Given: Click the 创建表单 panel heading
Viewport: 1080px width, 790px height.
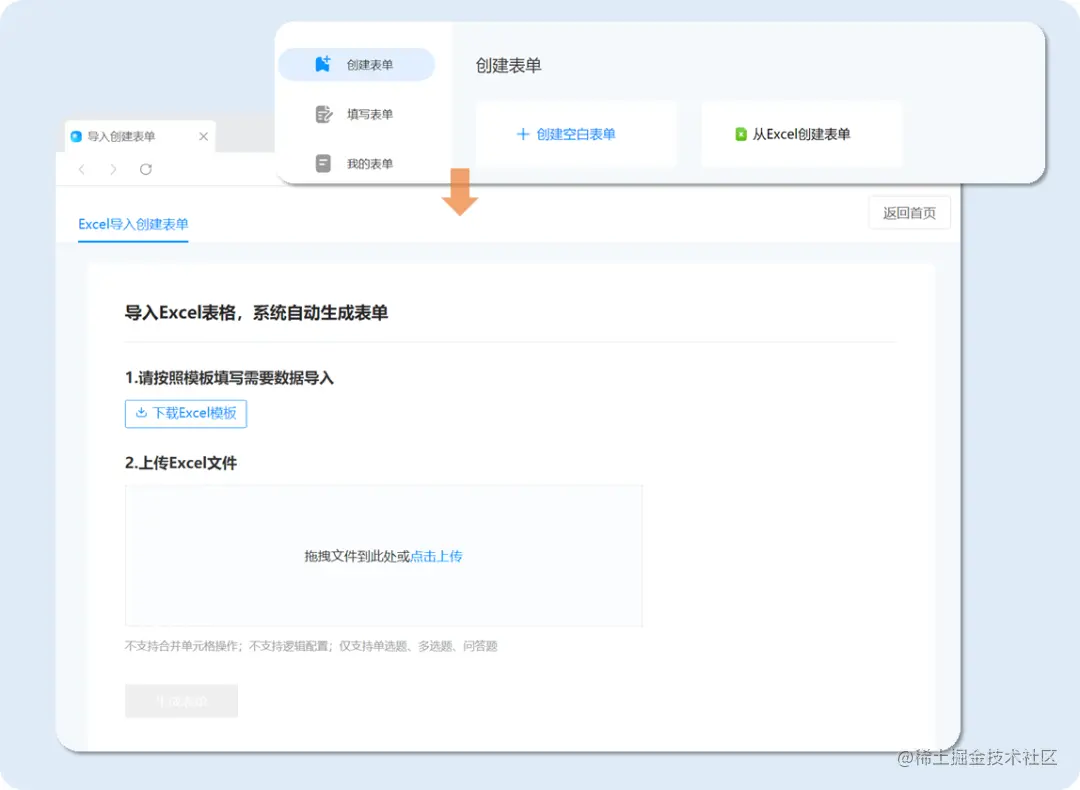Looking at the screenshot, I should click(508, 65).
